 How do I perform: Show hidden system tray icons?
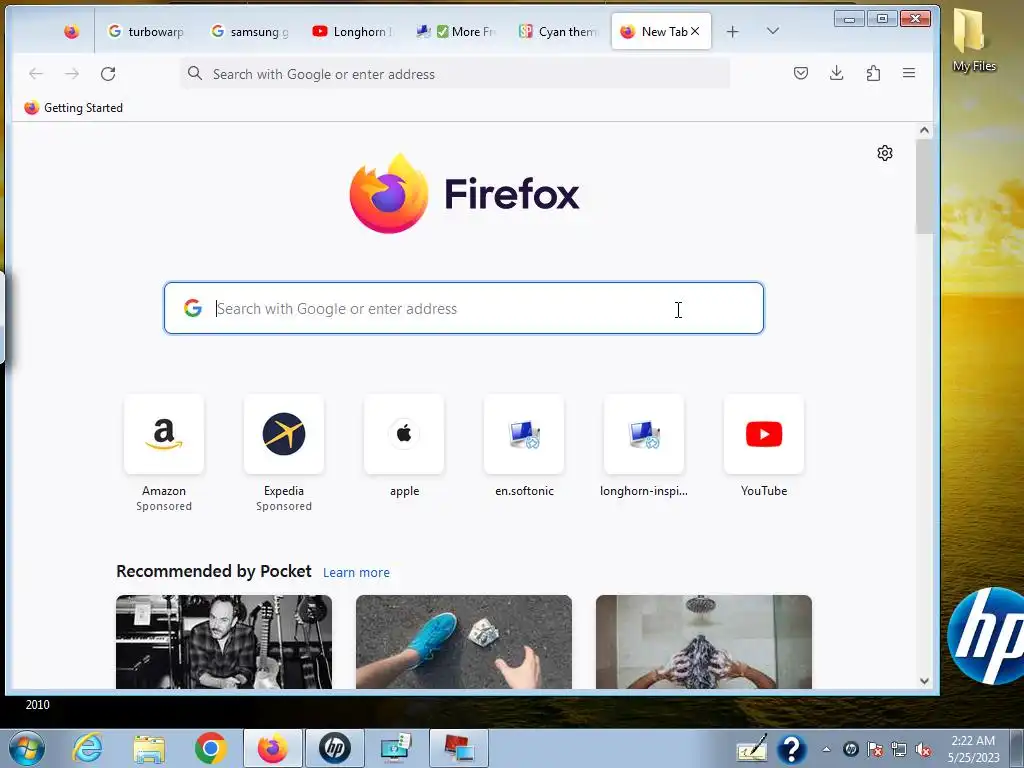tap(827, 749)
